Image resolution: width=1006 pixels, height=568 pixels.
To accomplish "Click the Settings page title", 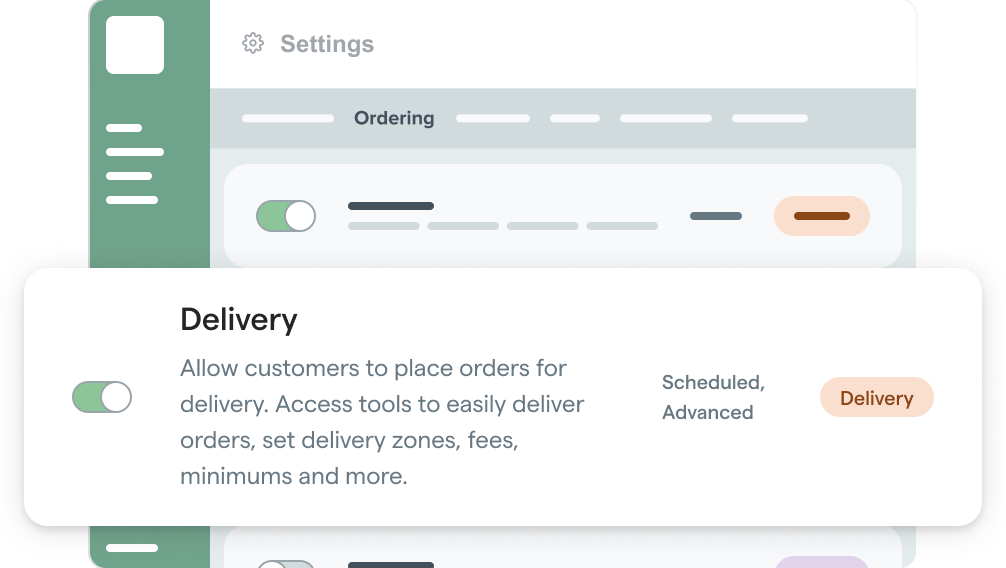I will [x=327, y=44].
